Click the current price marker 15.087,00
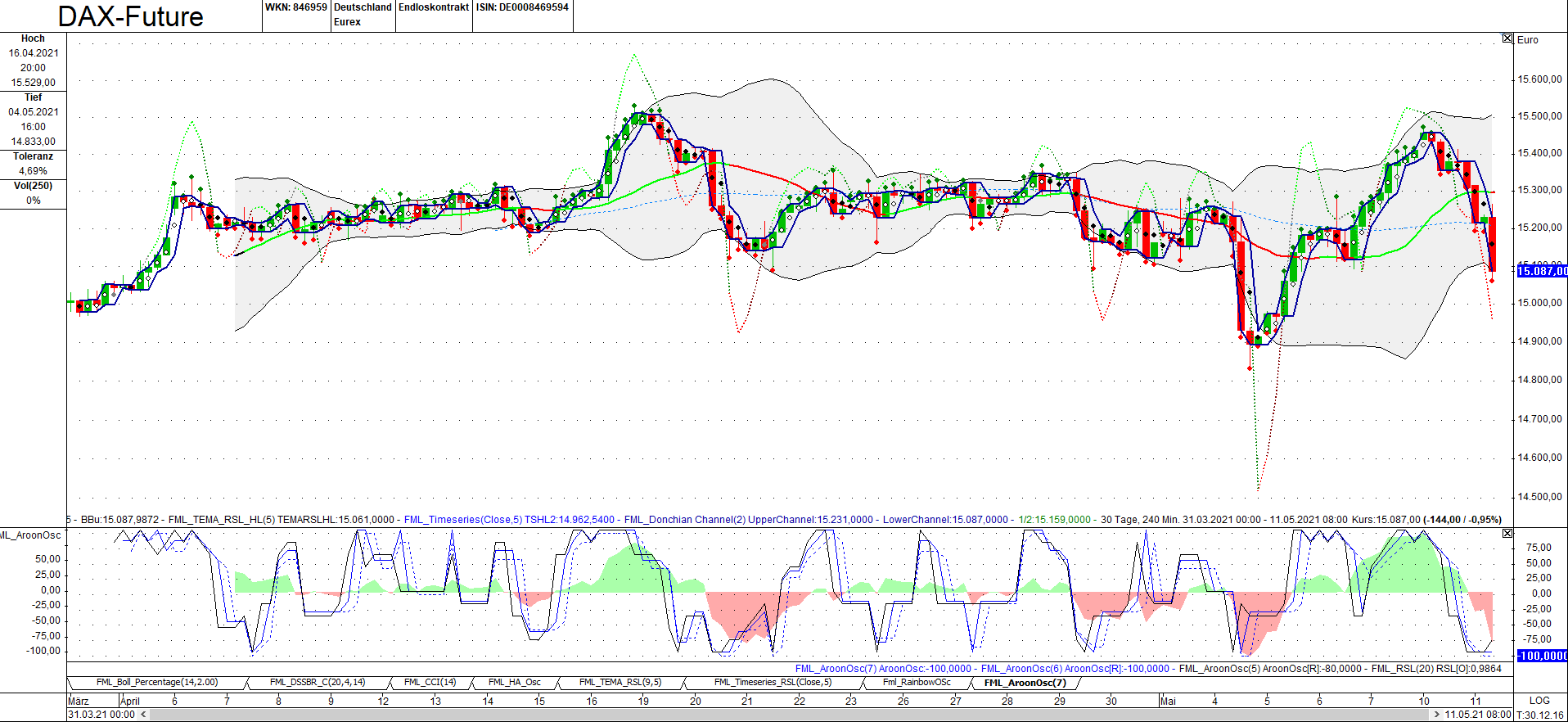 point(1543,271)
